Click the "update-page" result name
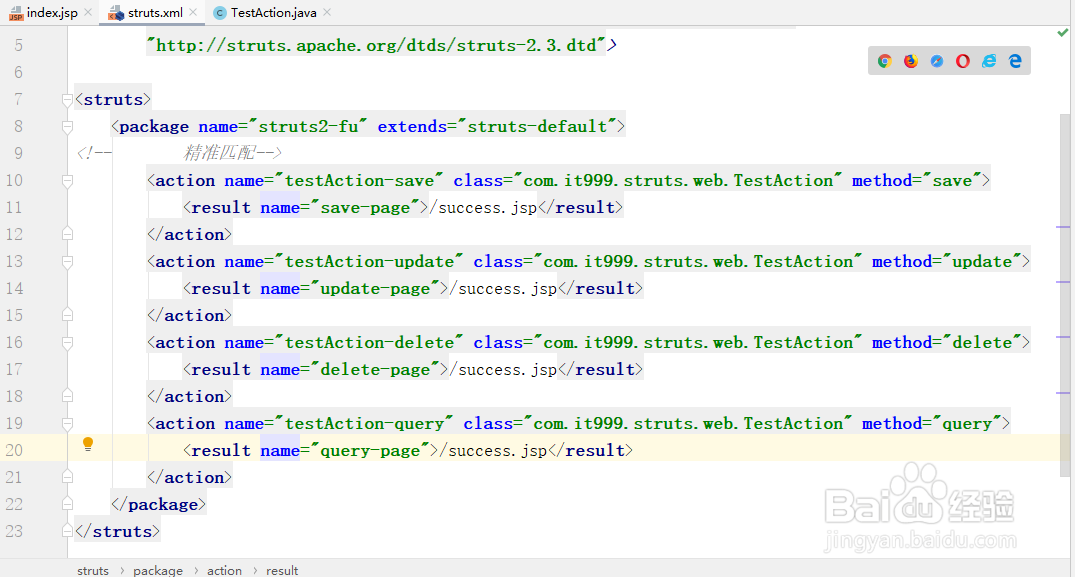 375,288
